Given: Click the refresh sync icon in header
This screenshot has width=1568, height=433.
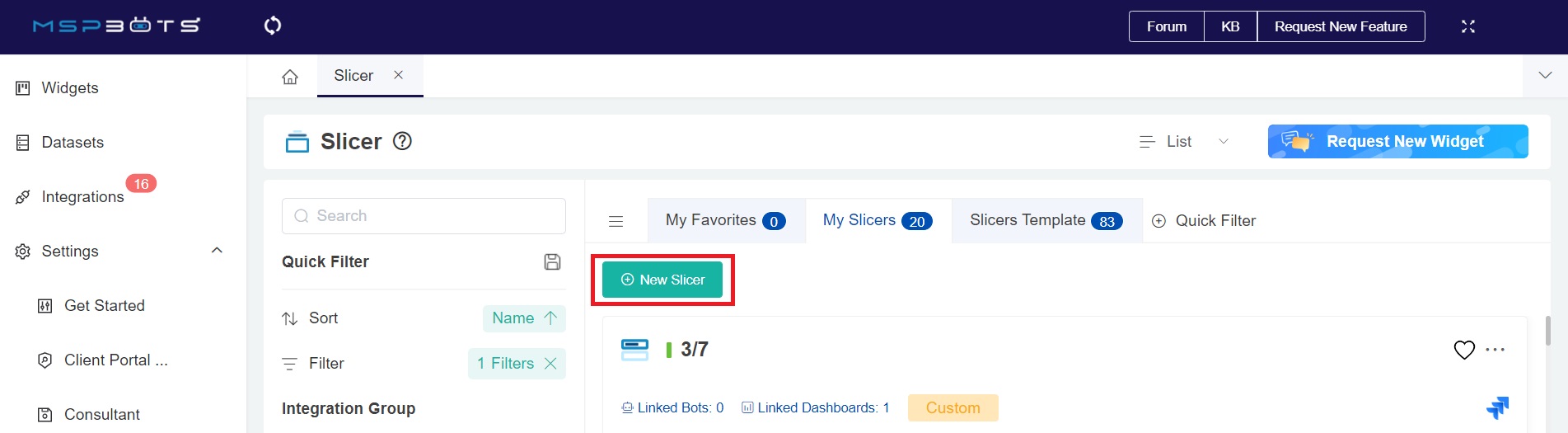Looking at the screenshot, I should pyautogui.click(x=273, y=26).
